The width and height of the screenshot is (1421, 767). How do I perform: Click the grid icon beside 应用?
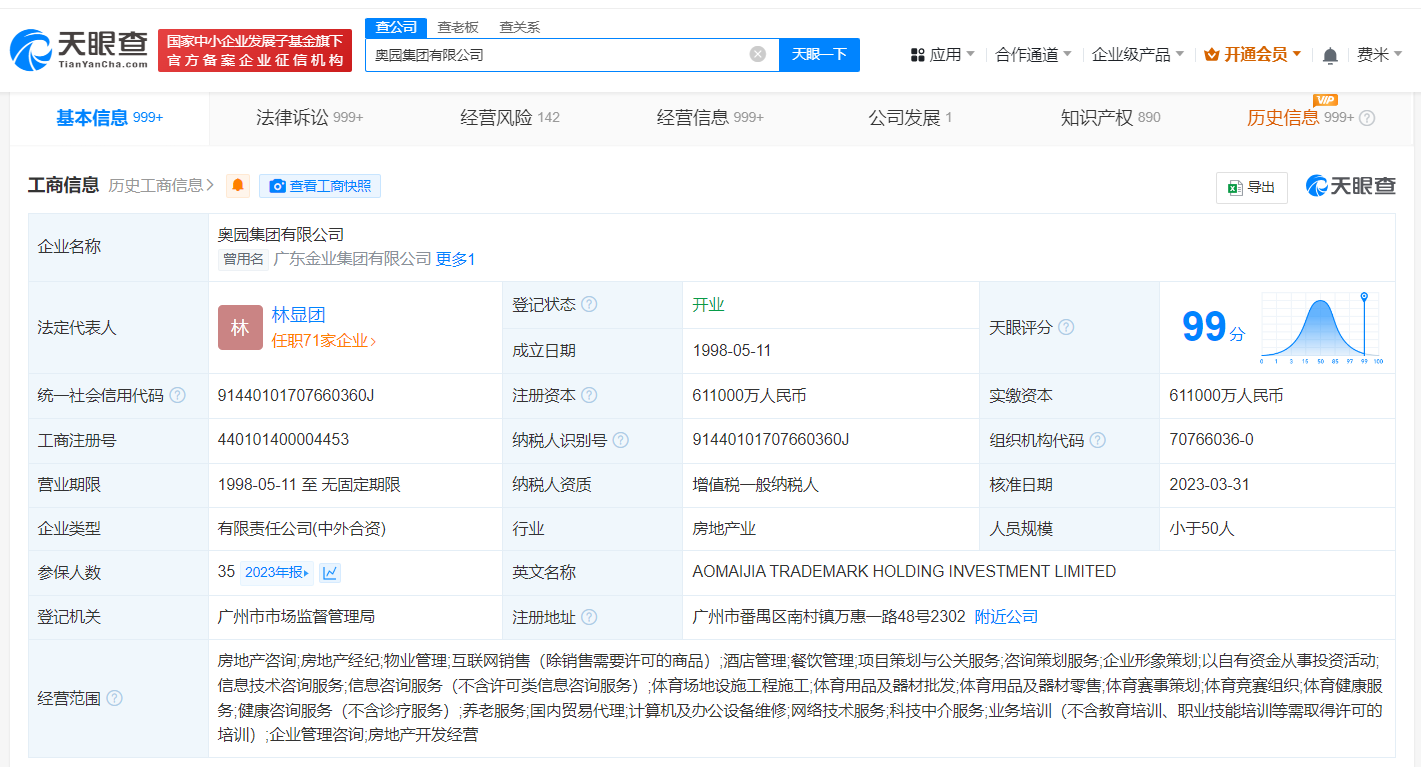[917, 55]
